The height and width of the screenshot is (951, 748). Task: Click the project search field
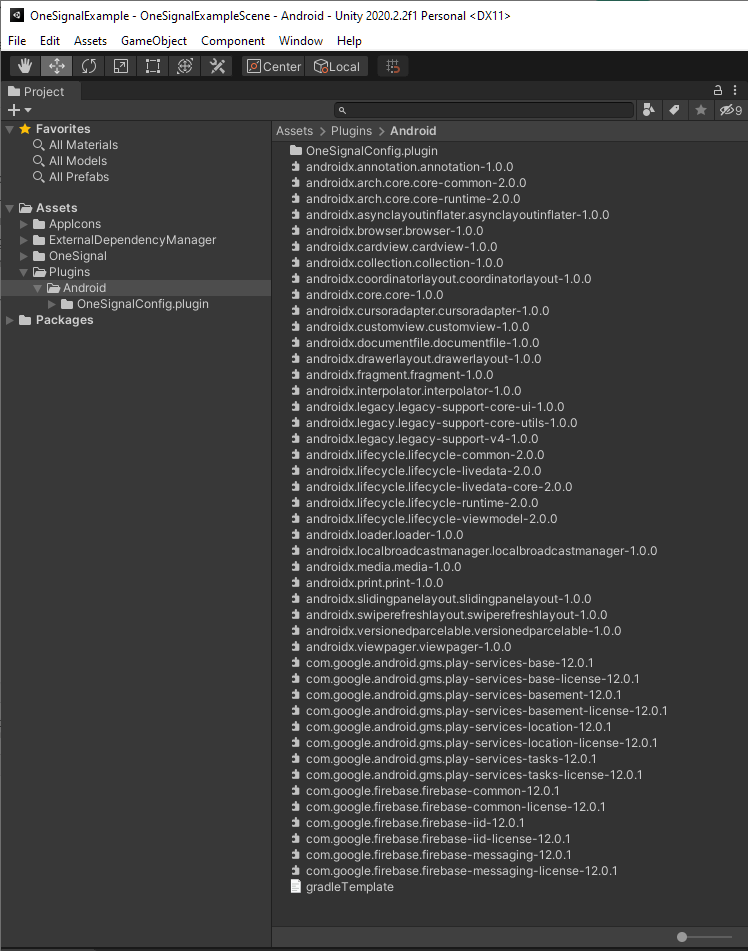coord(484,110)
